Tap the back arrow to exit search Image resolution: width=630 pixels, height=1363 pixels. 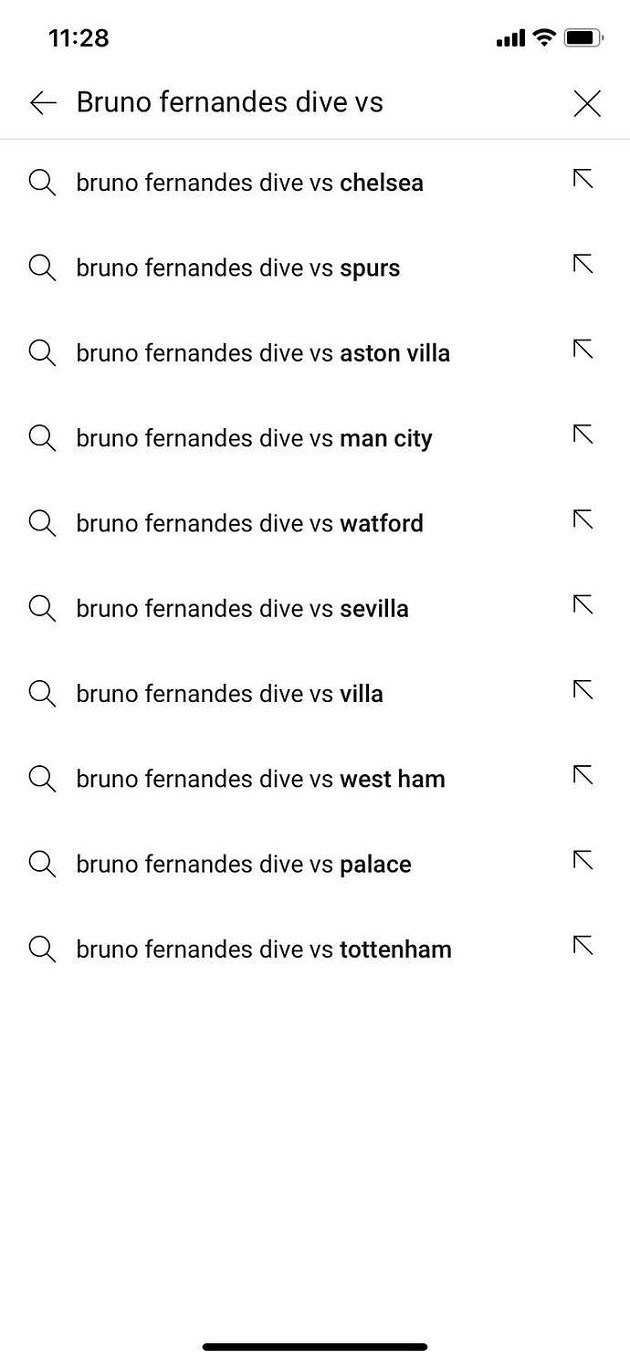pyautogui.click(x=42, y=102)
